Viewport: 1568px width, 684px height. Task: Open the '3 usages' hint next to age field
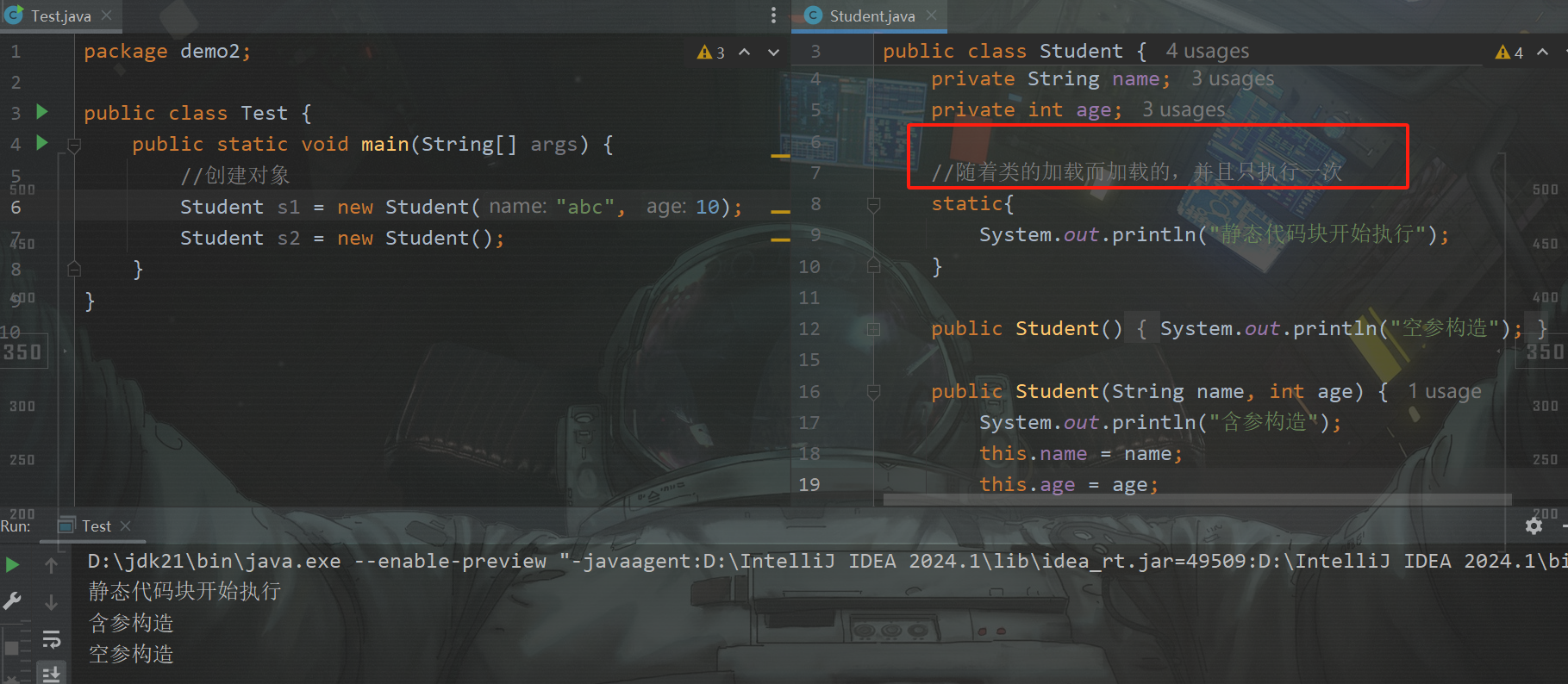pos(1184,109)
